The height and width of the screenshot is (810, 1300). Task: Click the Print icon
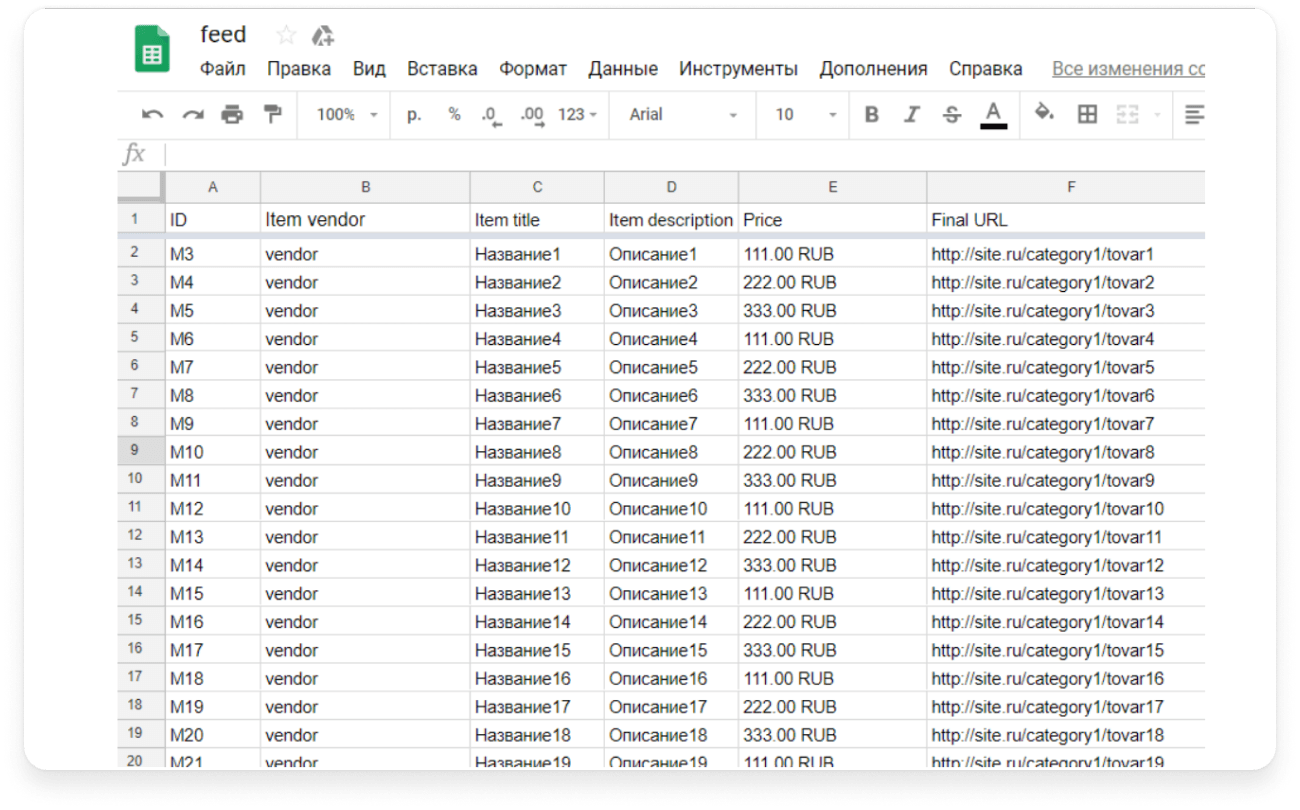232,115
